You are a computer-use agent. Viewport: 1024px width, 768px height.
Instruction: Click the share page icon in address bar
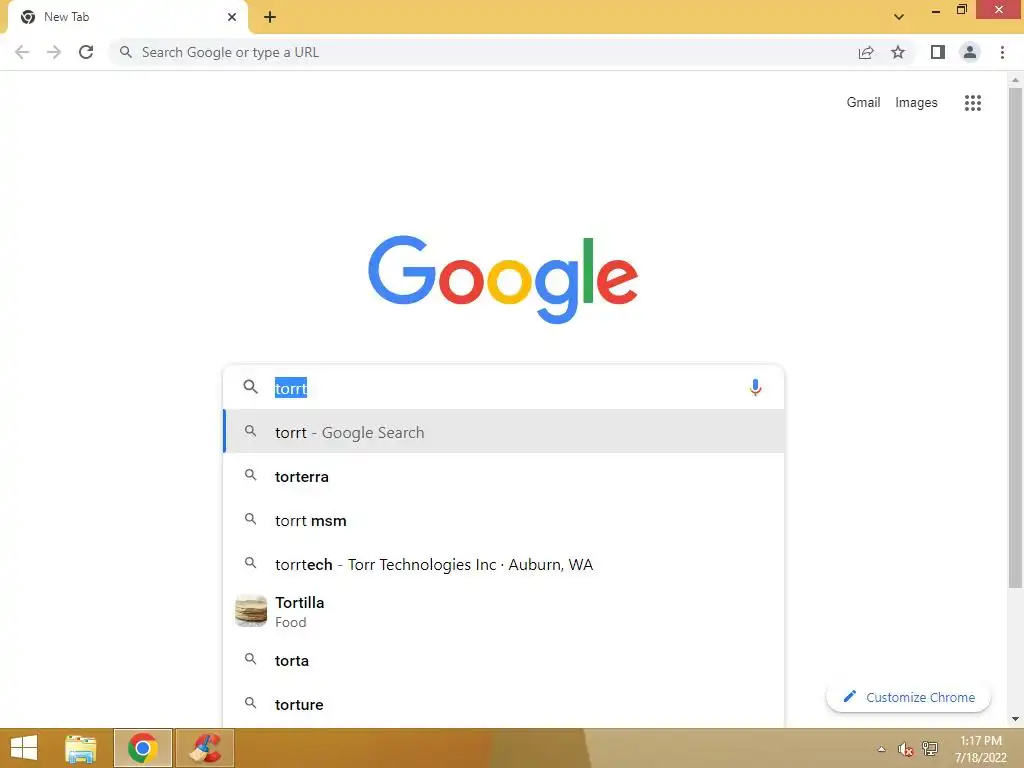(x=866, y=52)
